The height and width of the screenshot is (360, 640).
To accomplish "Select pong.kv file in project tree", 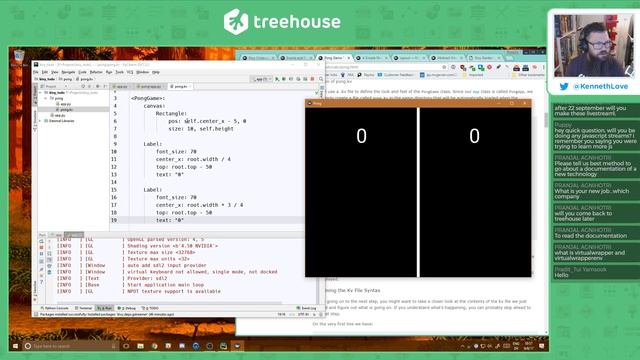I will (67, 109).
